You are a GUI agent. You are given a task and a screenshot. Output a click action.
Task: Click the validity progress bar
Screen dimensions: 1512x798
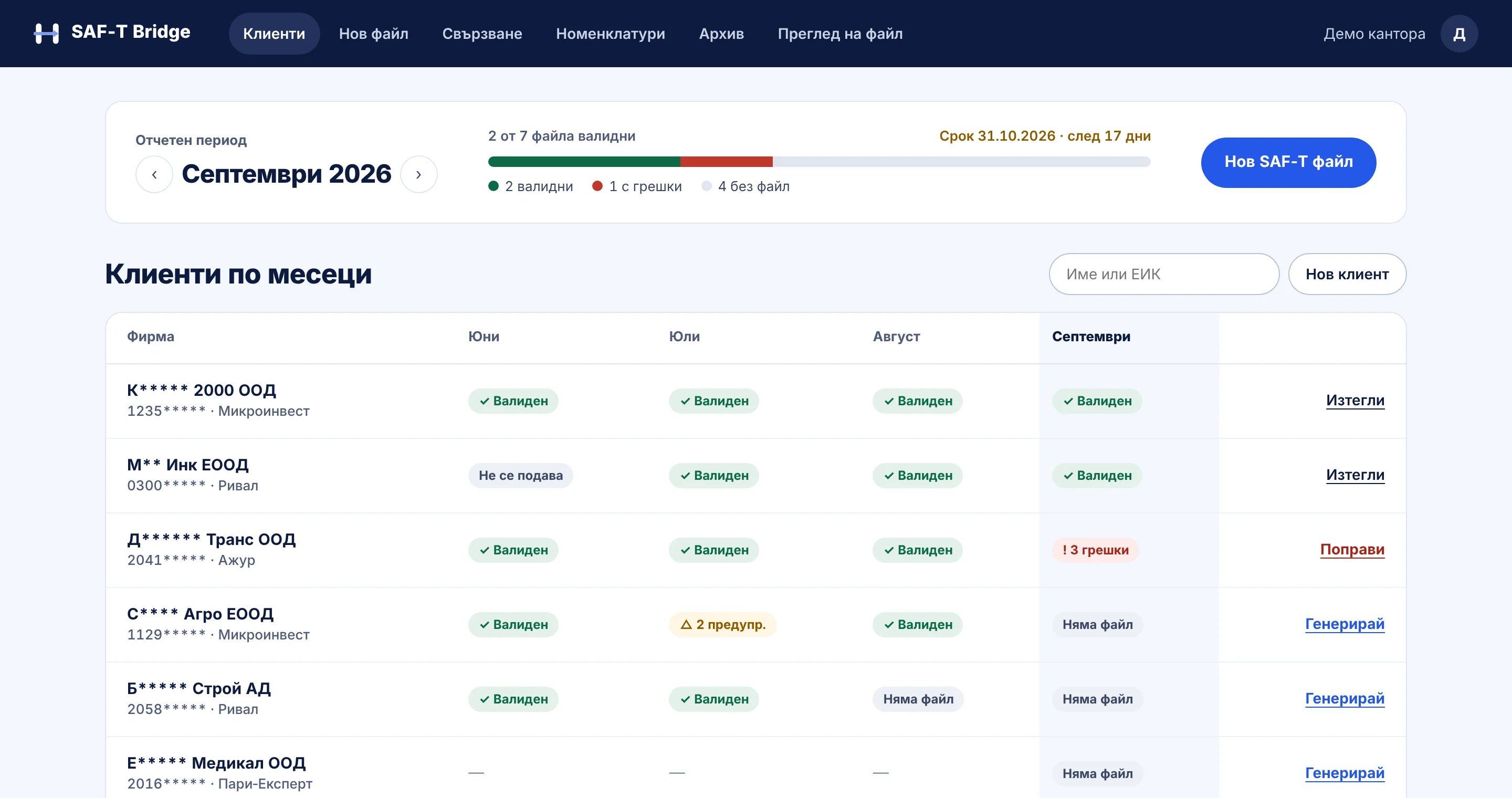tap(819, 162)
